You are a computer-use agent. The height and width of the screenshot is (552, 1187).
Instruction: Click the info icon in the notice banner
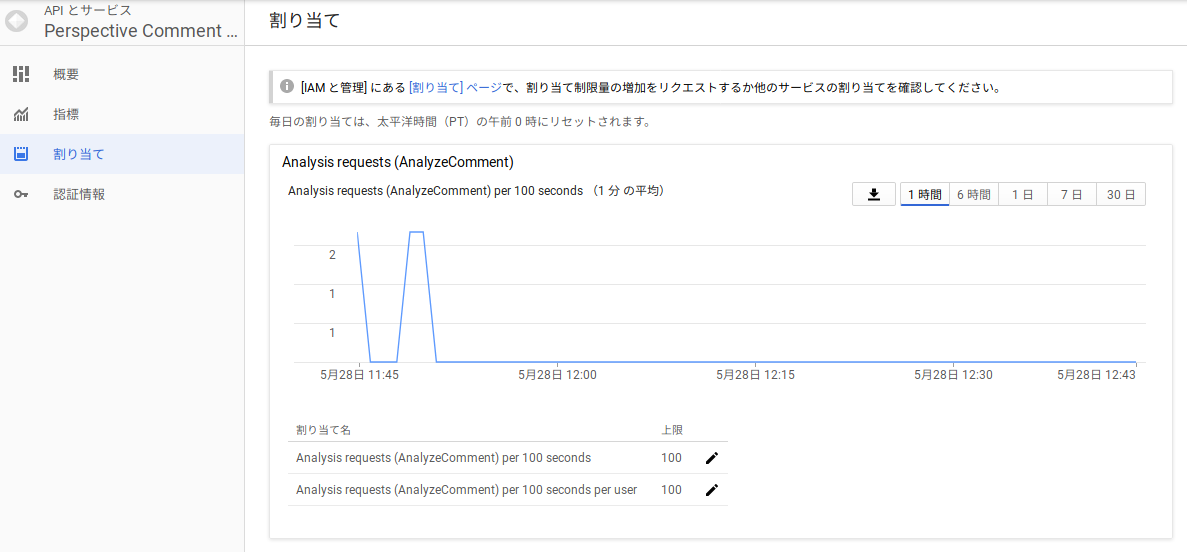coord(287,87)
